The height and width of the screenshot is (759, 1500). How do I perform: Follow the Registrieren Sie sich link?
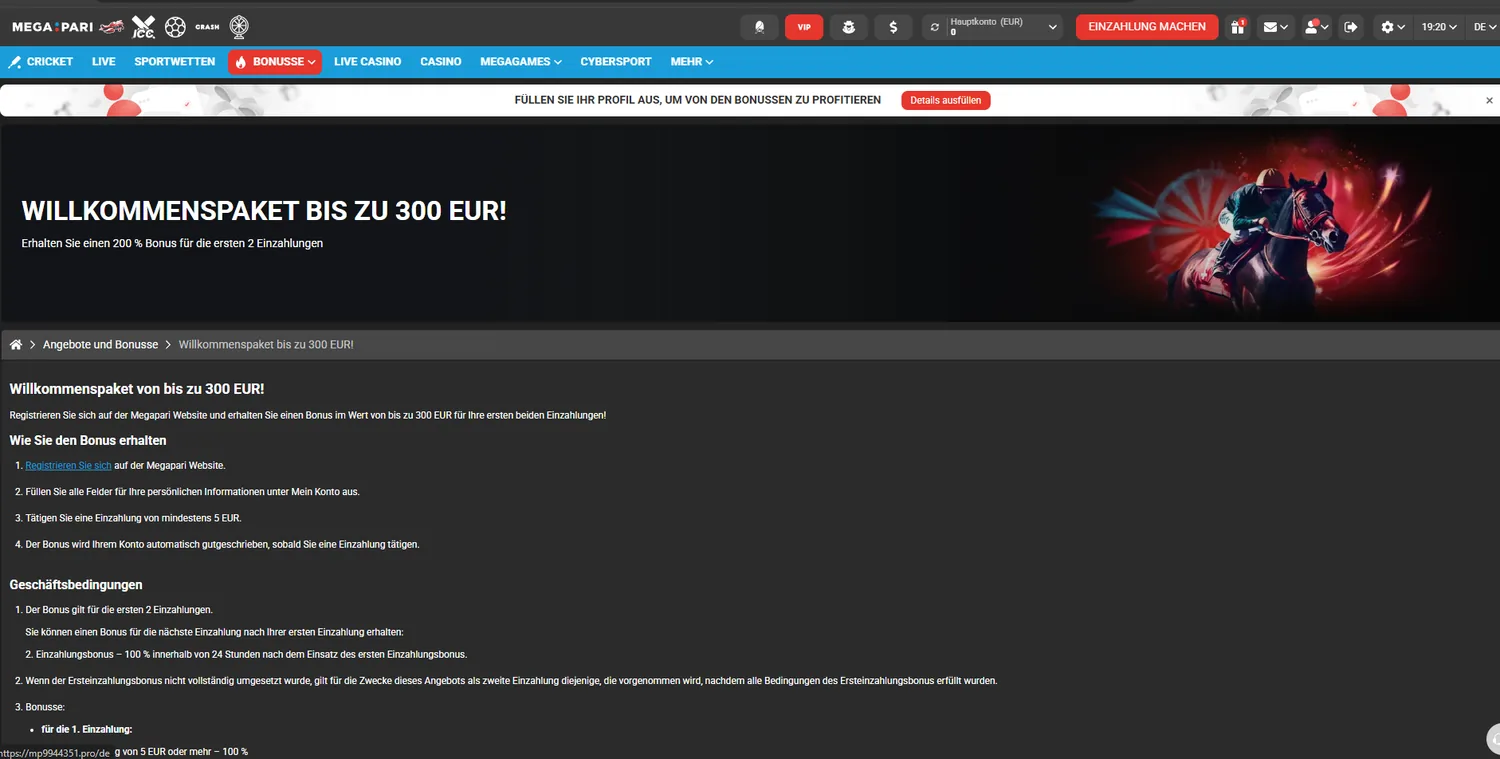pyautogui.click(x=68, y=465)
